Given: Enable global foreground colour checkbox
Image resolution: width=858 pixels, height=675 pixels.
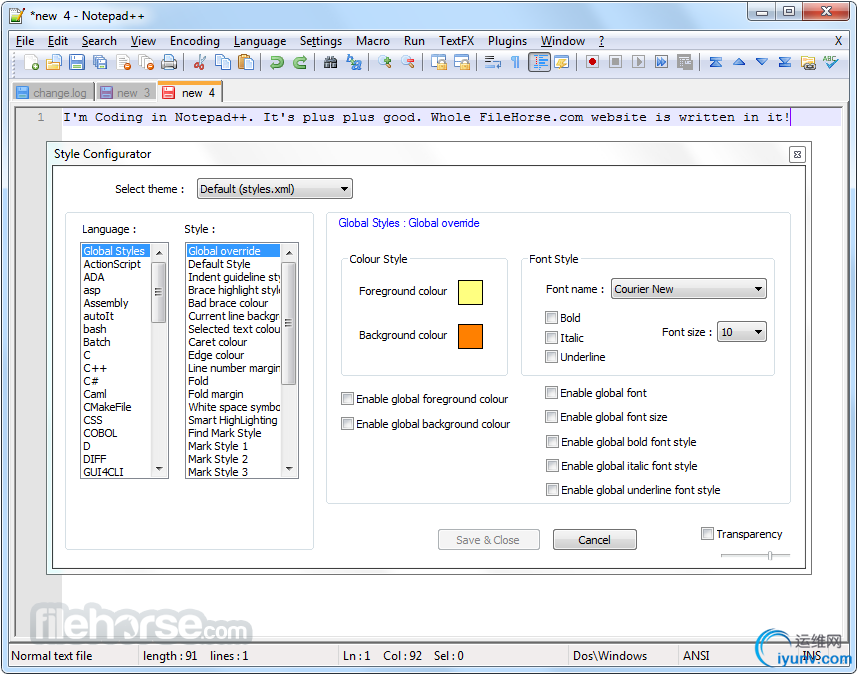Looking at the screenshot, I should click(x=347, y=399).
